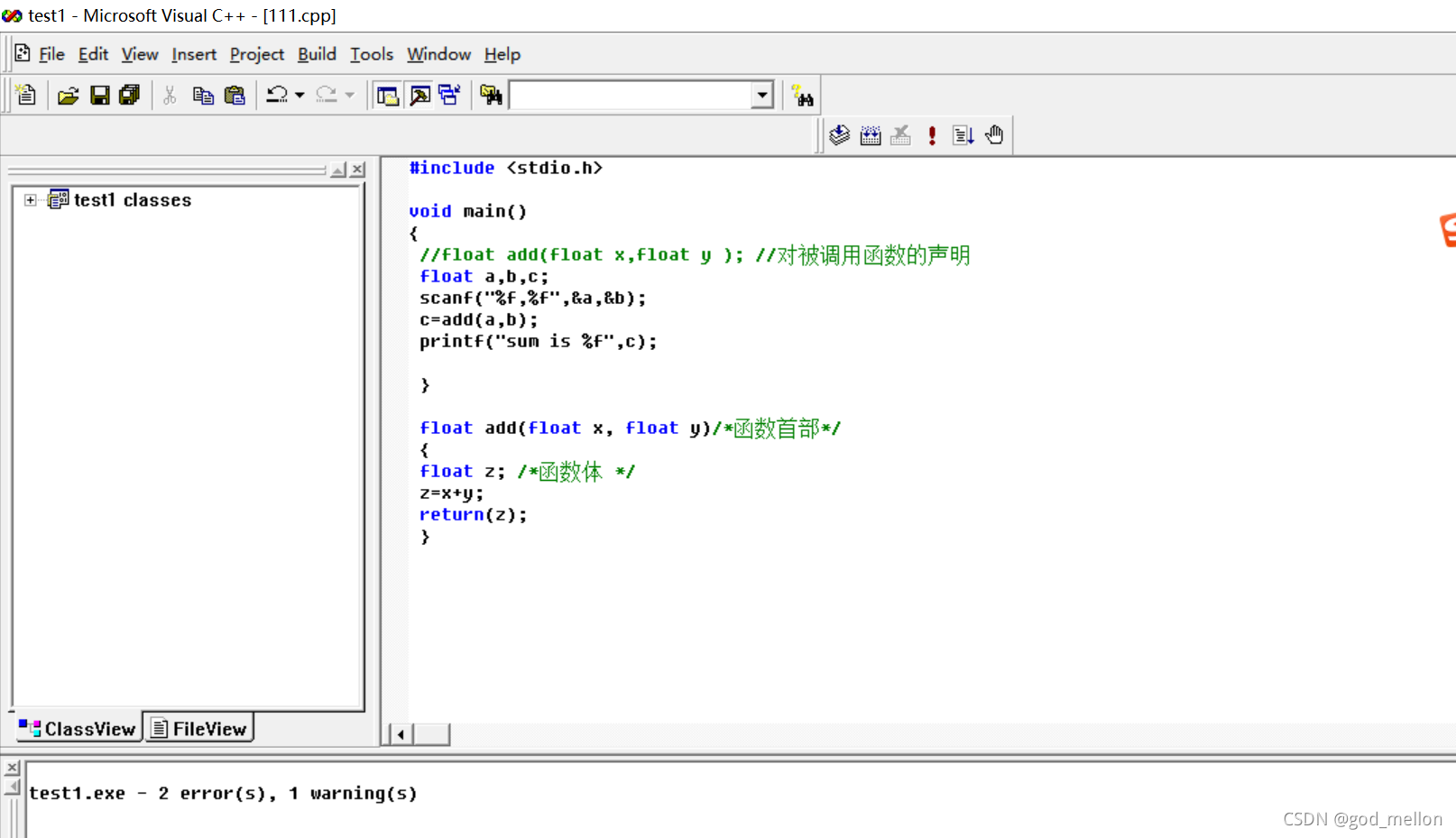Viewport: 1456px width, 838px height.
Task: Copy the selected code
Action: pyautogui.click(x=203, y=95)
